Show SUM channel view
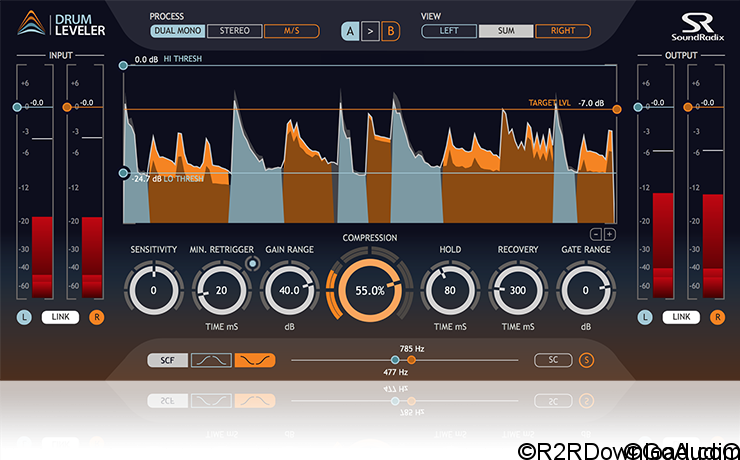 (x=506, y=31)
